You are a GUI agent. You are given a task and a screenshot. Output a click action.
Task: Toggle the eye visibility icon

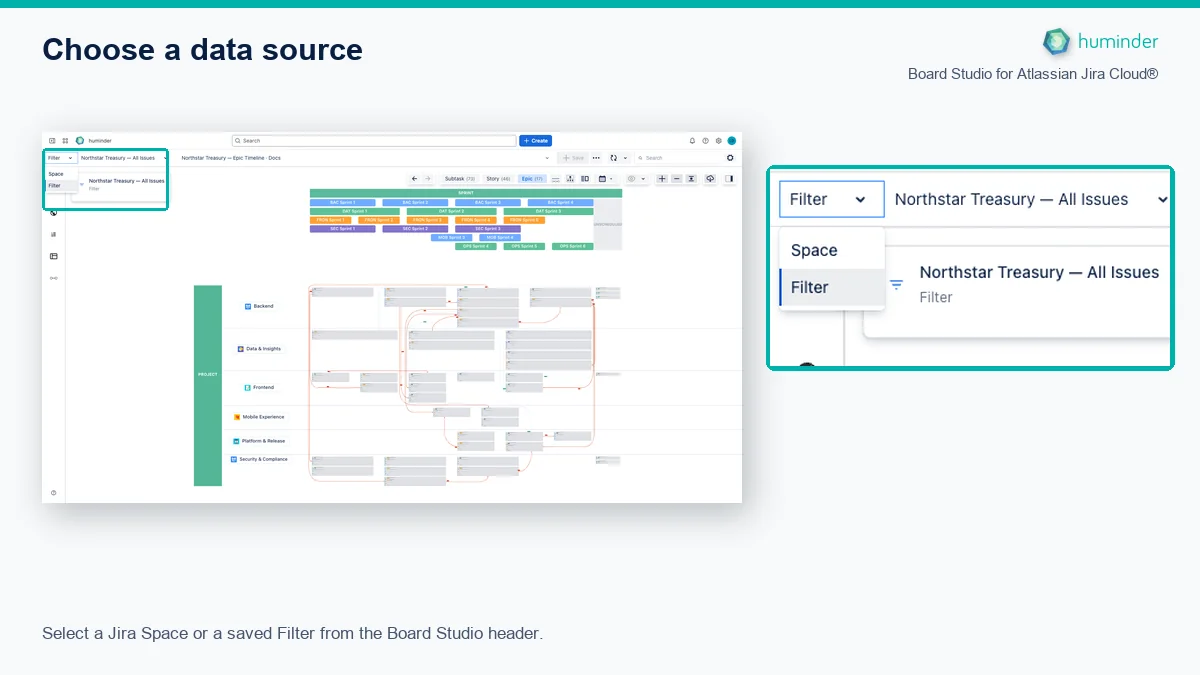pyautogui.click(x=631, y=179)
